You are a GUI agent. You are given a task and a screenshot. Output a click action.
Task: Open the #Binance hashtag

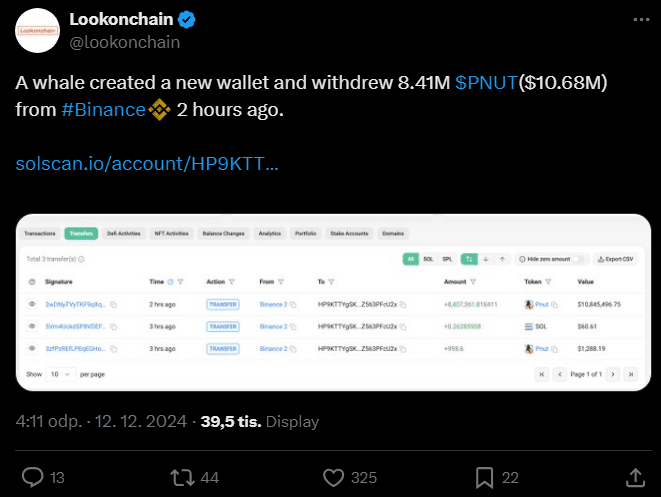[103, 109]
